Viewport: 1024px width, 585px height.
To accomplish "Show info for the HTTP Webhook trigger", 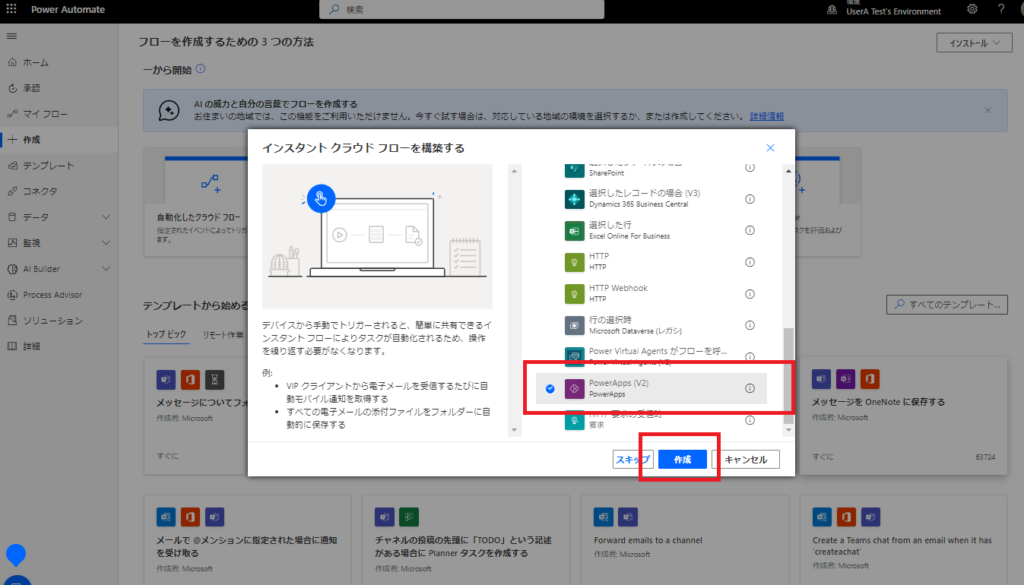I will point(750,294).
